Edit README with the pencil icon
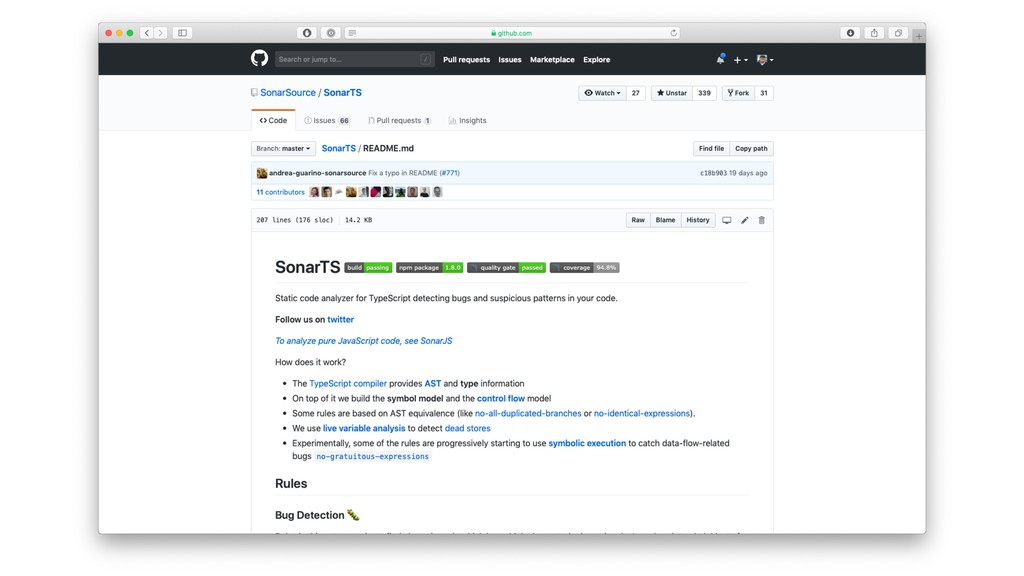1024x576 pixels. click(744, 220)
